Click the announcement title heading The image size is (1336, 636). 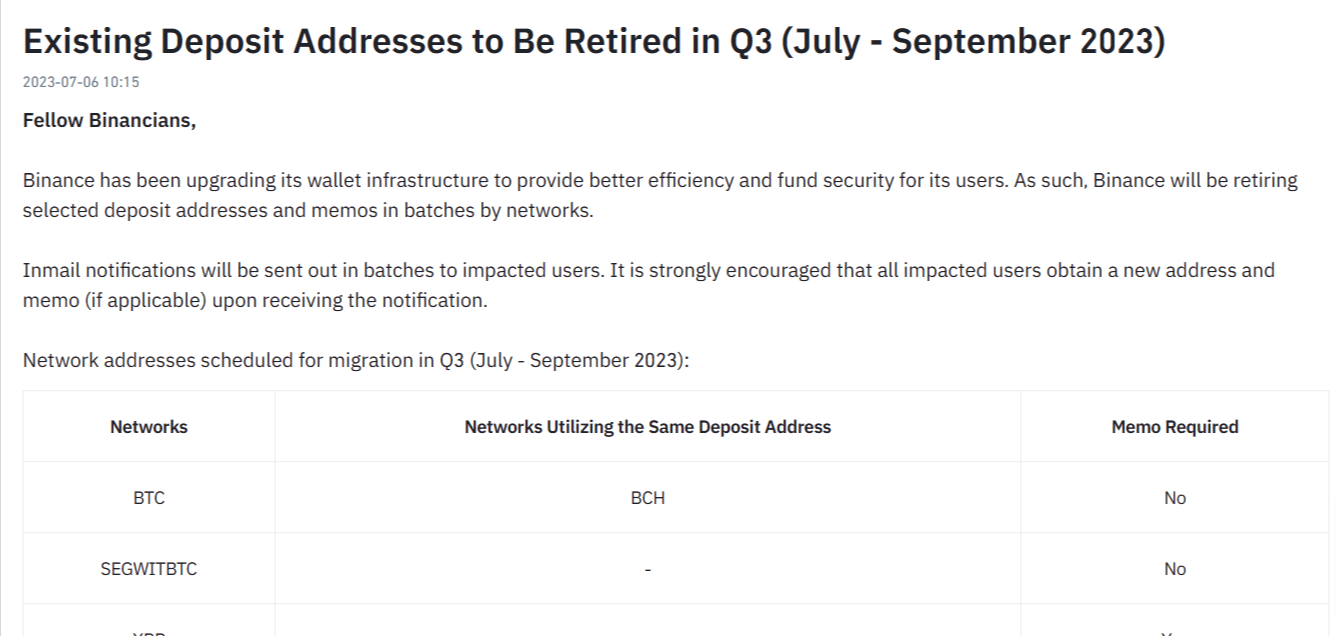tap(594, 41)
